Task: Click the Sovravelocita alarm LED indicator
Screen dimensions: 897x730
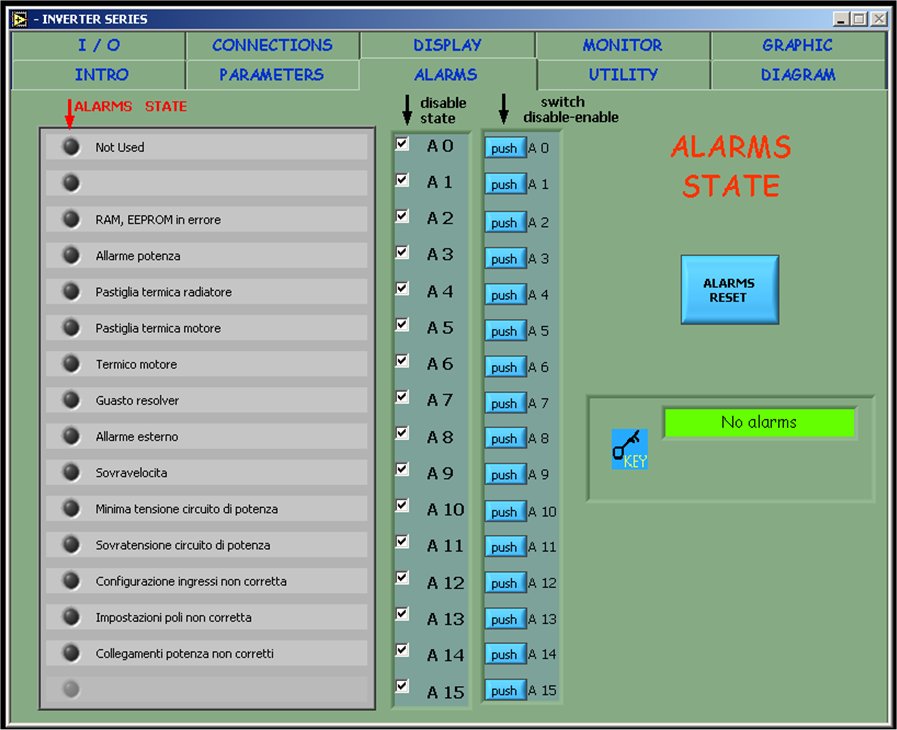Action: click(71, 472)
